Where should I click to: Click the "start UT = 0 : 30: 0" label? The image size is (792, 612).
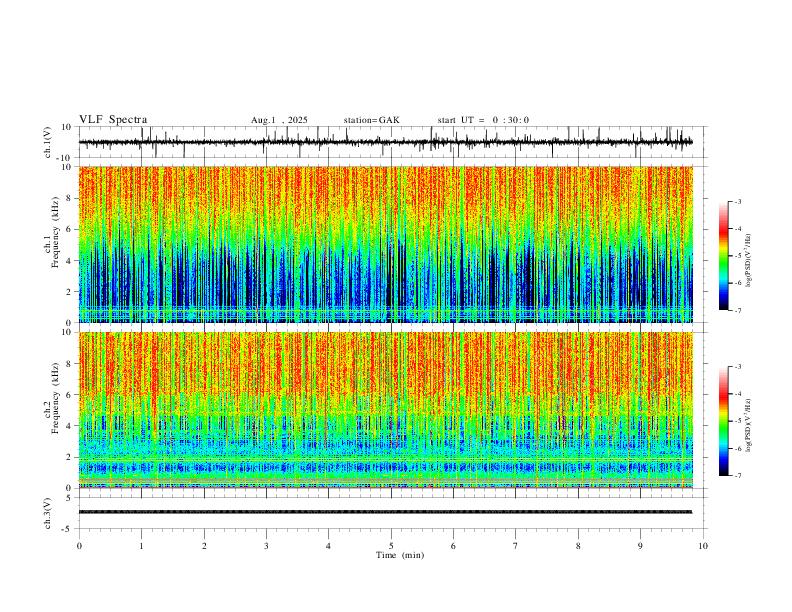click(x=483, y=120)
